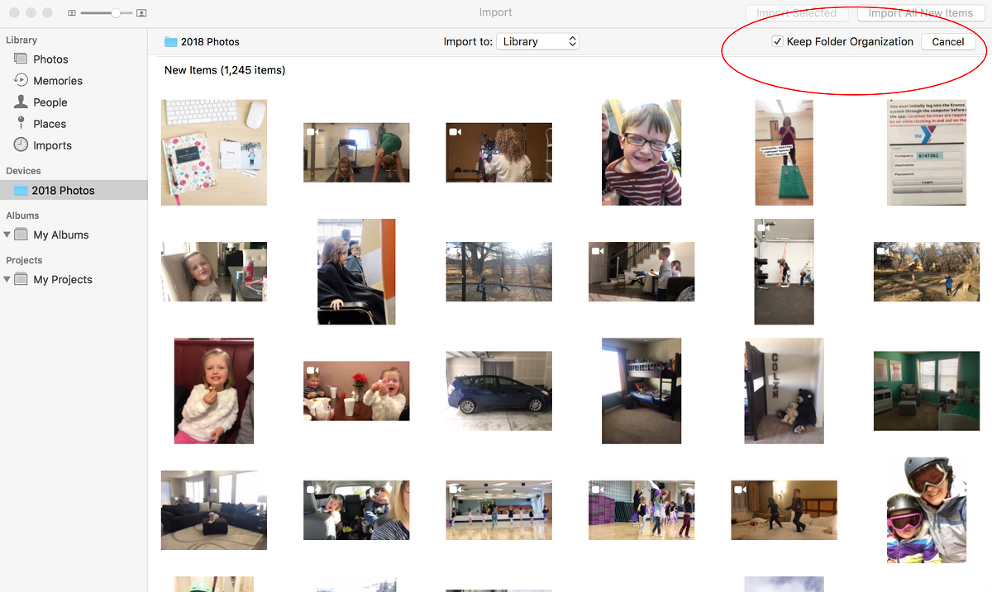Click the blue folder icon beside 2018 Photos header
The image size is (992, 592).
click(170, 41)
